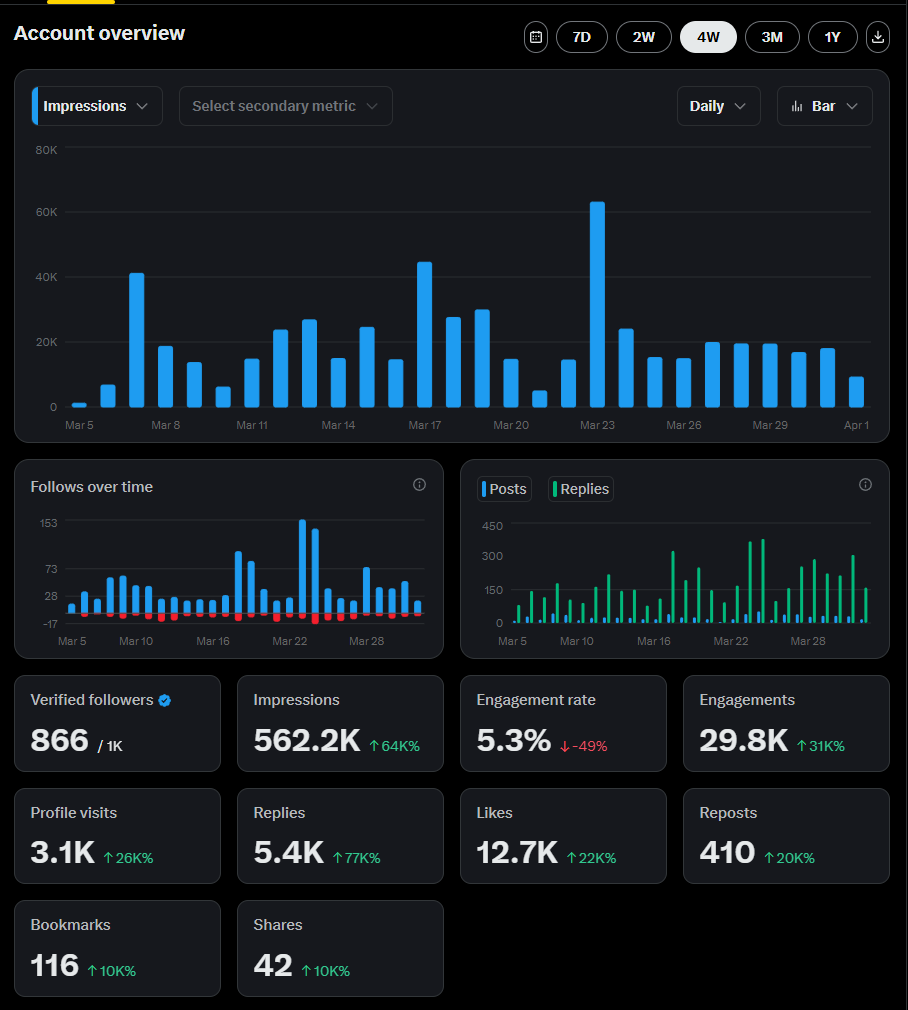Open the Impressions primary metric dropdown

[97, 106]
